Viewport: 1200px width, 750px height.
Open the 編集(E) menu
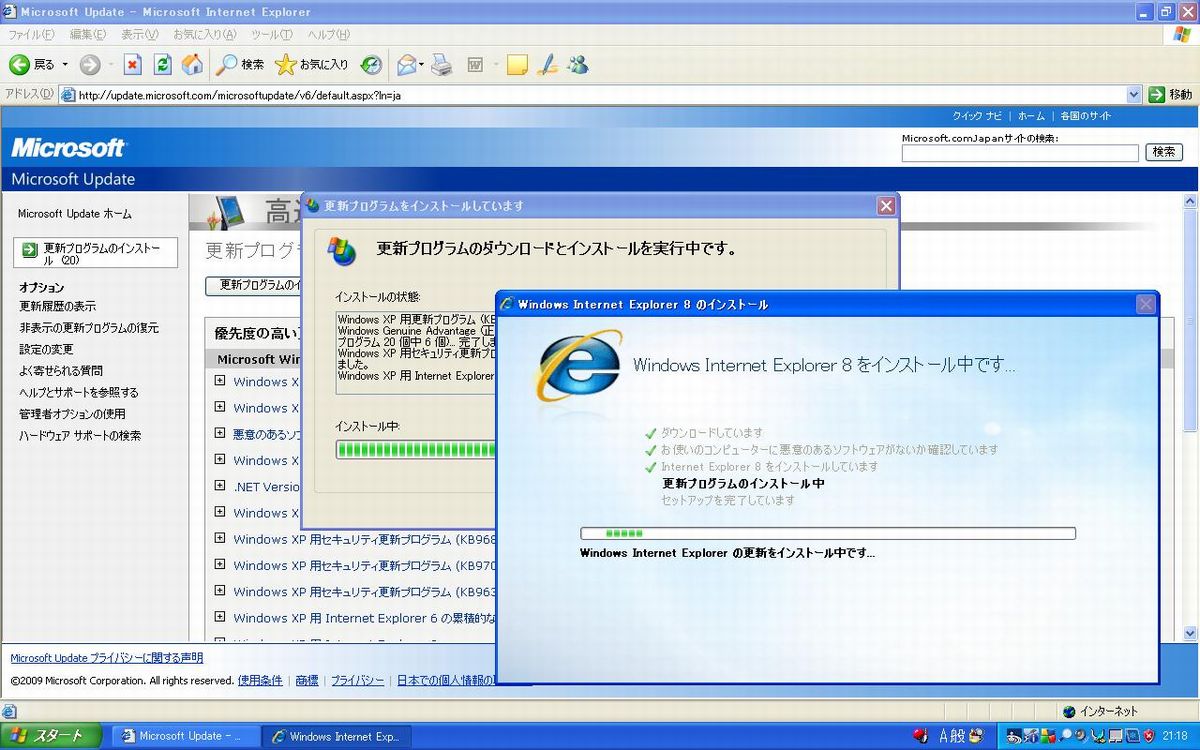click(87, 35)
